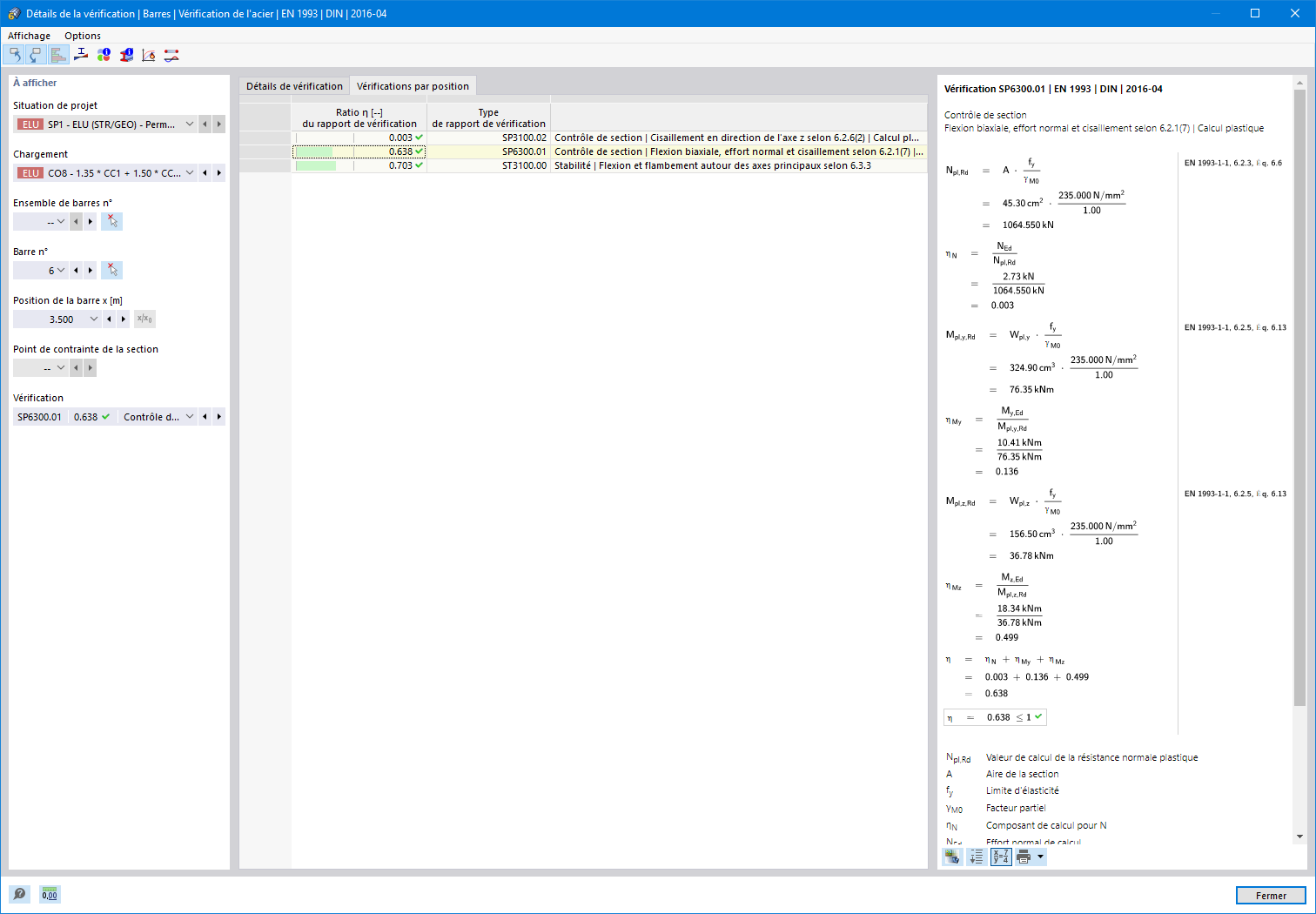Step to previous bar position x
1316x914 pixels.
[109, 319]
